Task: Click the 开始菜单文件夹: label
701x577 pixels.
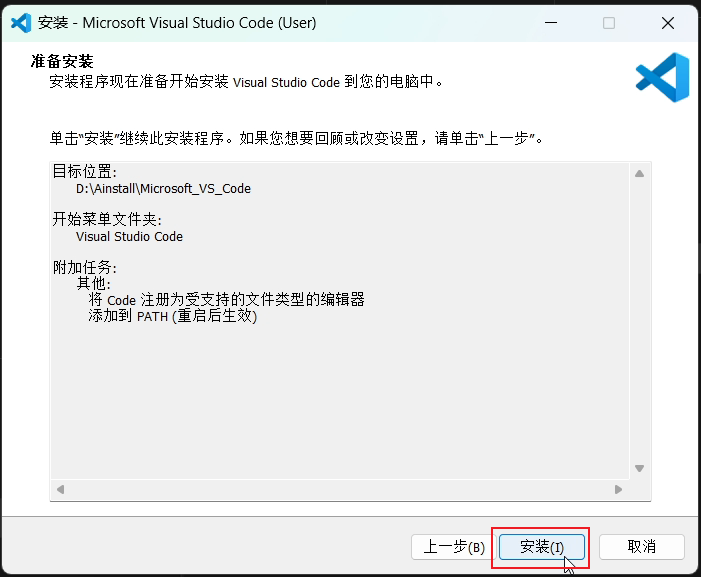Action: 107,219
